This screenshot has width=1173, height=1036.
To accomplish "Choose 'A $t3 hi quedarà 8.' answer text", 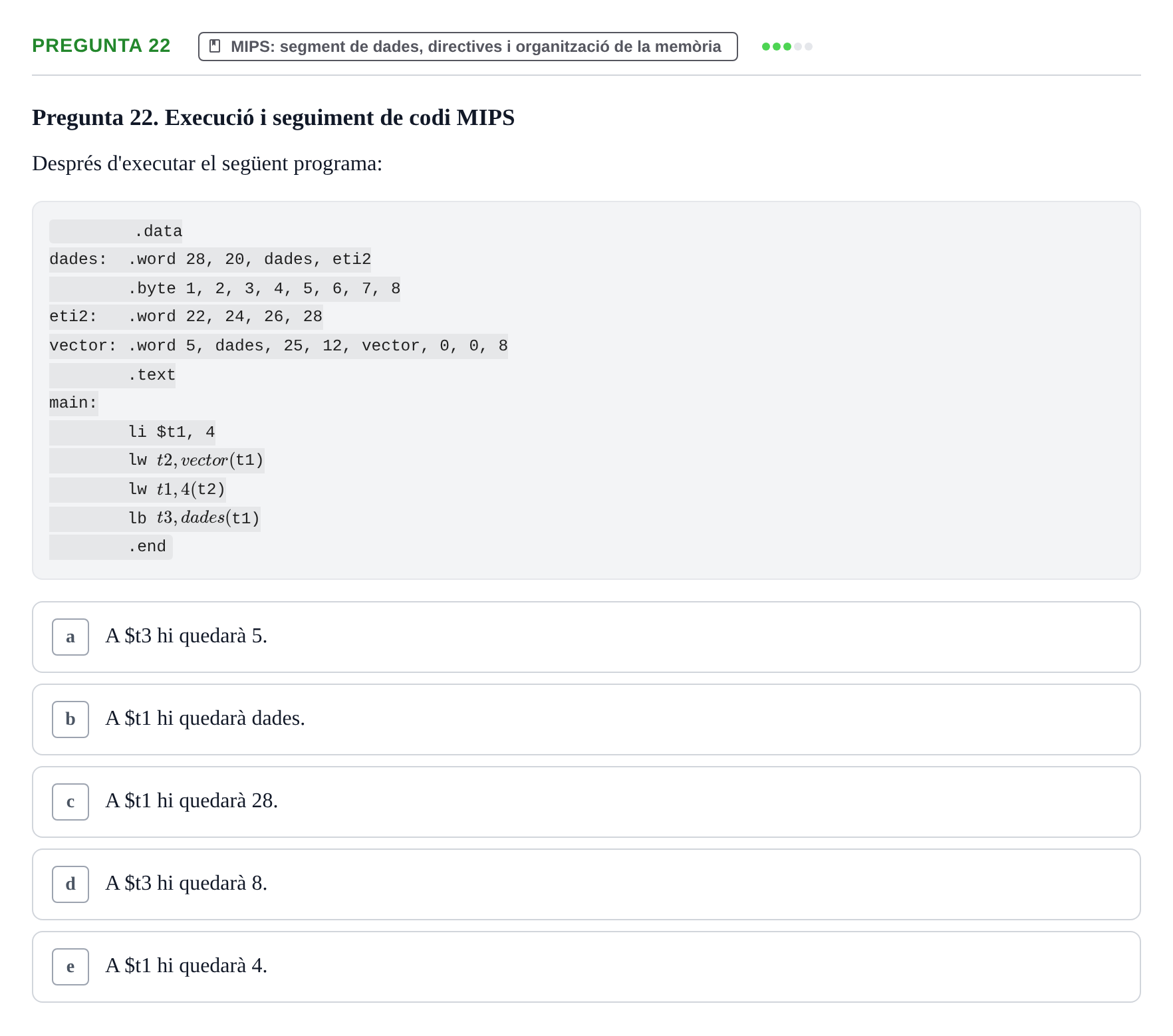I will pyautogui.click(x=186, y=884).
